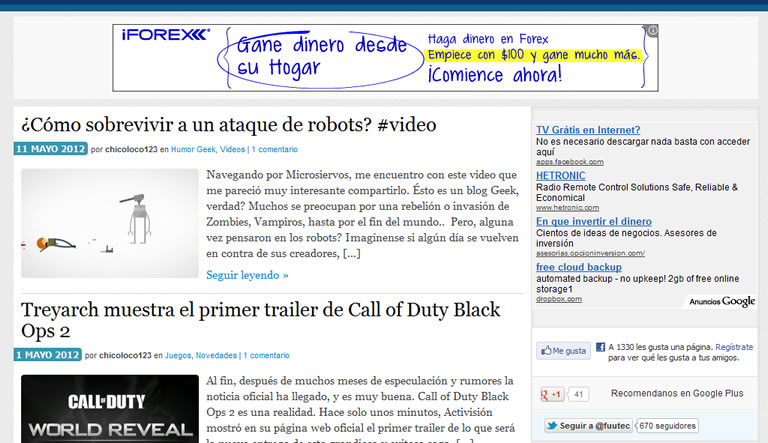The height and width of the screenshot is (443, 768).
Task: Click the iFOREX logo in the banner ad
Action: [x=166, y=35]
